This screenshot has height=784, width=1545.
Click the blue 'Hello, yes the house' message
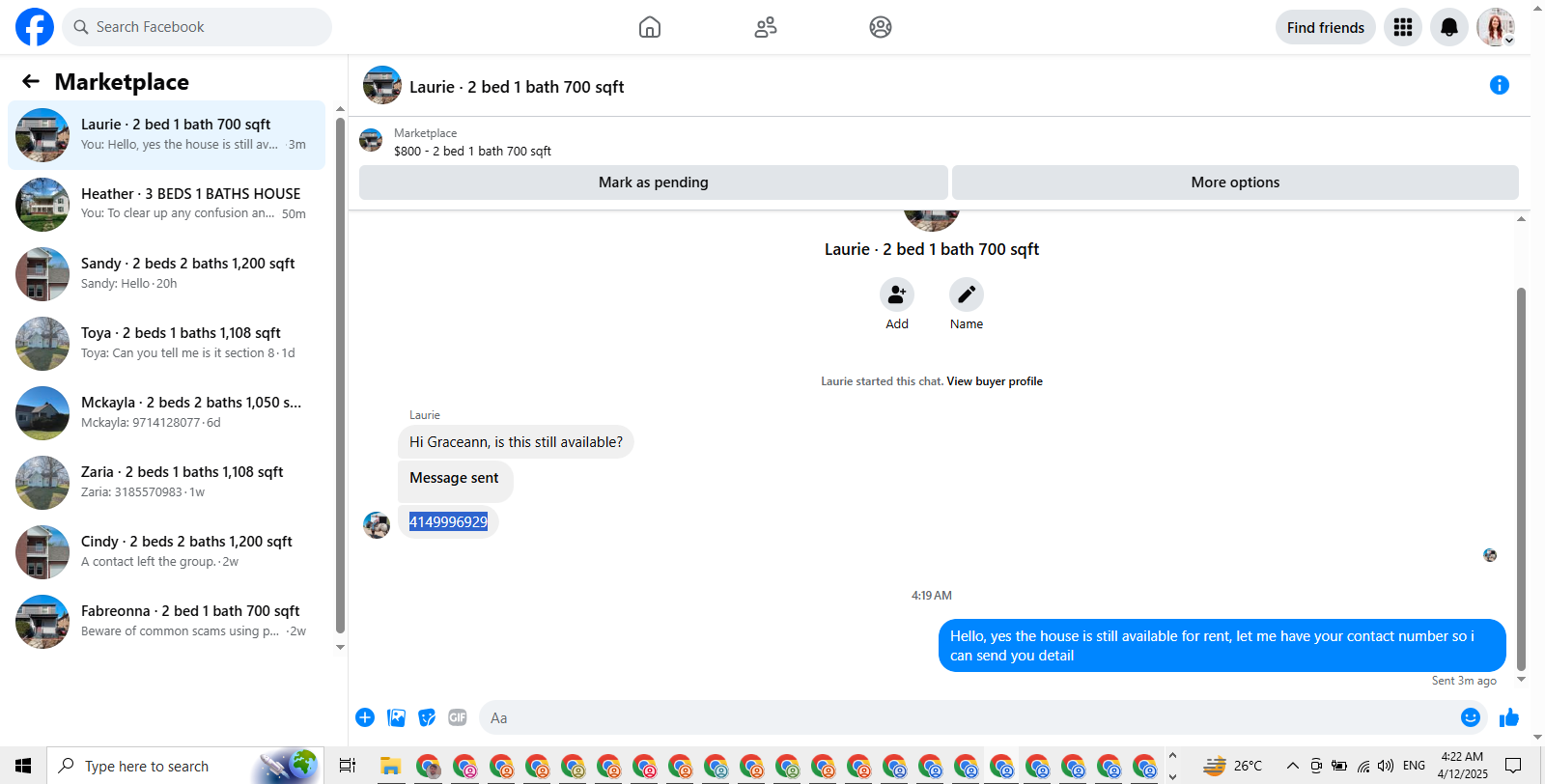click(1222, 646)
